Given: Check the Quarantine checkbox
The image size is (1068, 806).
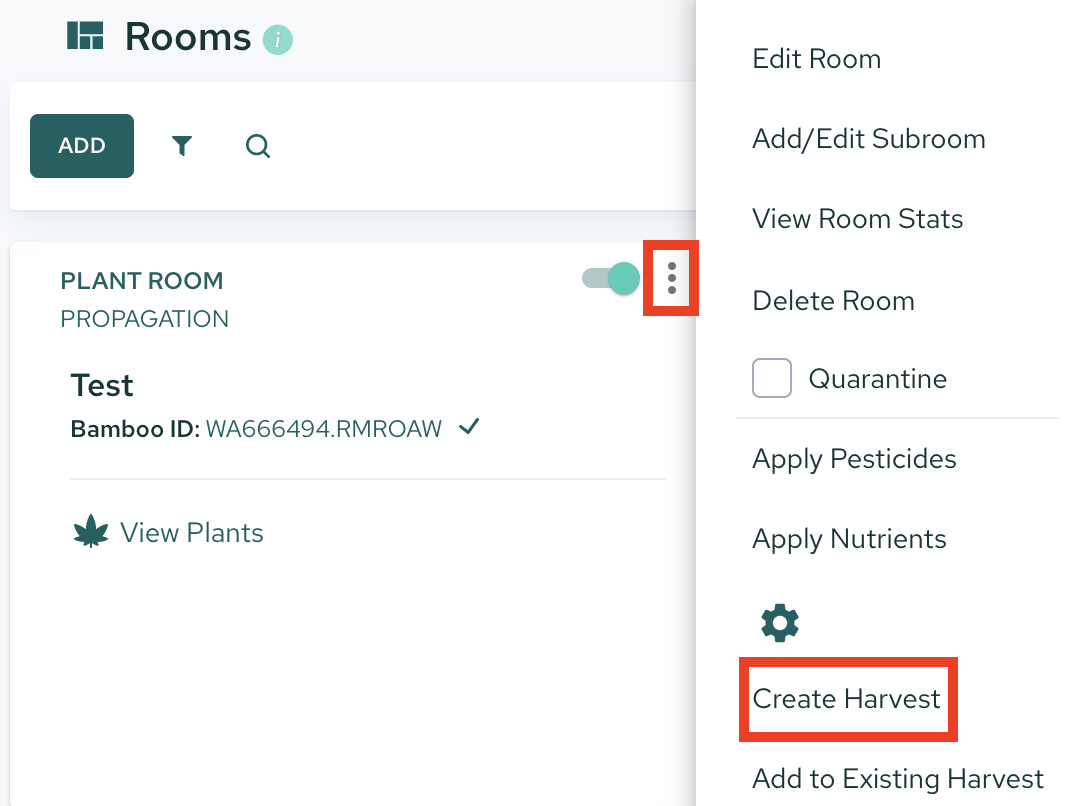Looking at the screenshot, I should pos(772,378).
